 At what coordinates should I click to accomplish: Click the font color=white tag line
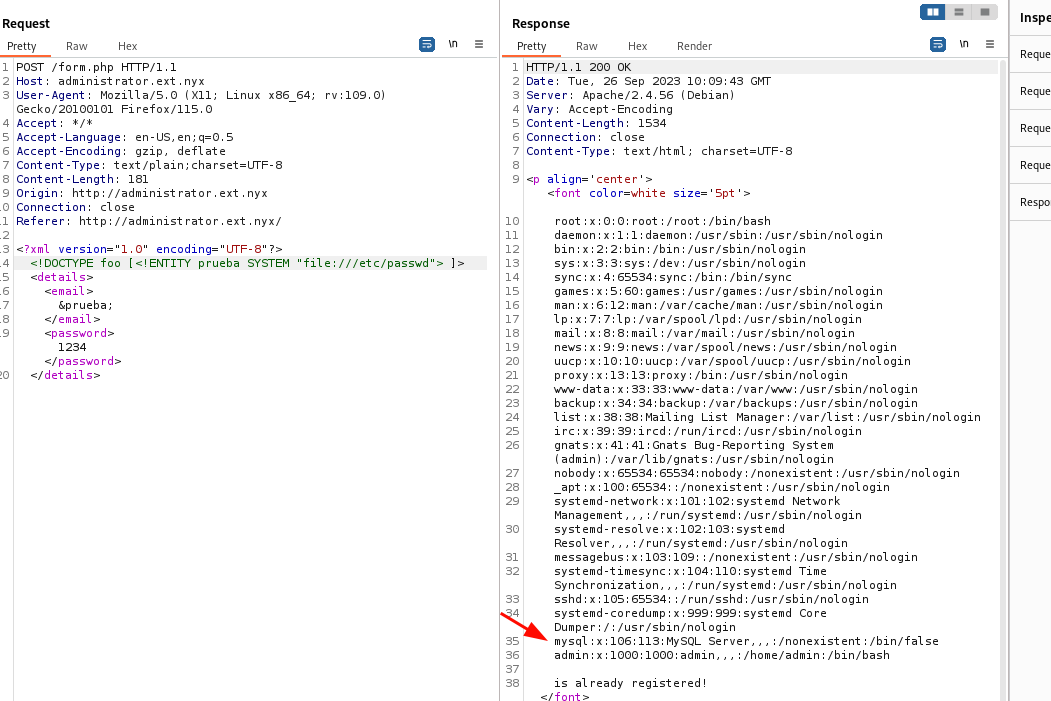coord(649,193)
